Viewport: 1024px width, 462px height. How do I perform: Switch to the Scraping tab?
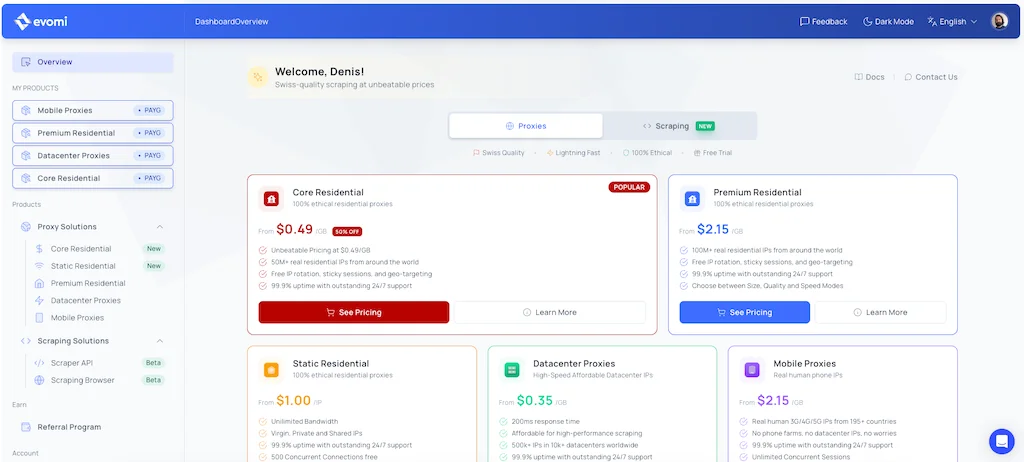(x=679, y=126)
